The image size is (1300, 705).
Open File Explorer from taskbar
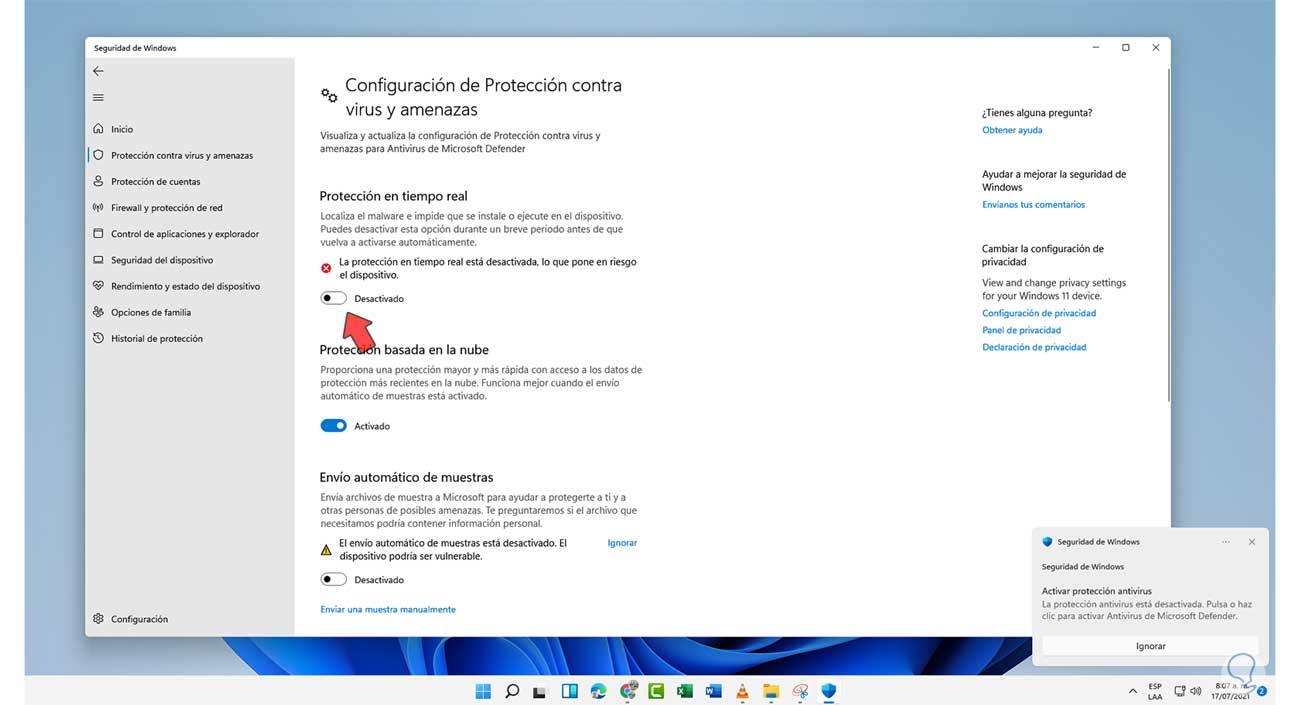click(771, 690)
